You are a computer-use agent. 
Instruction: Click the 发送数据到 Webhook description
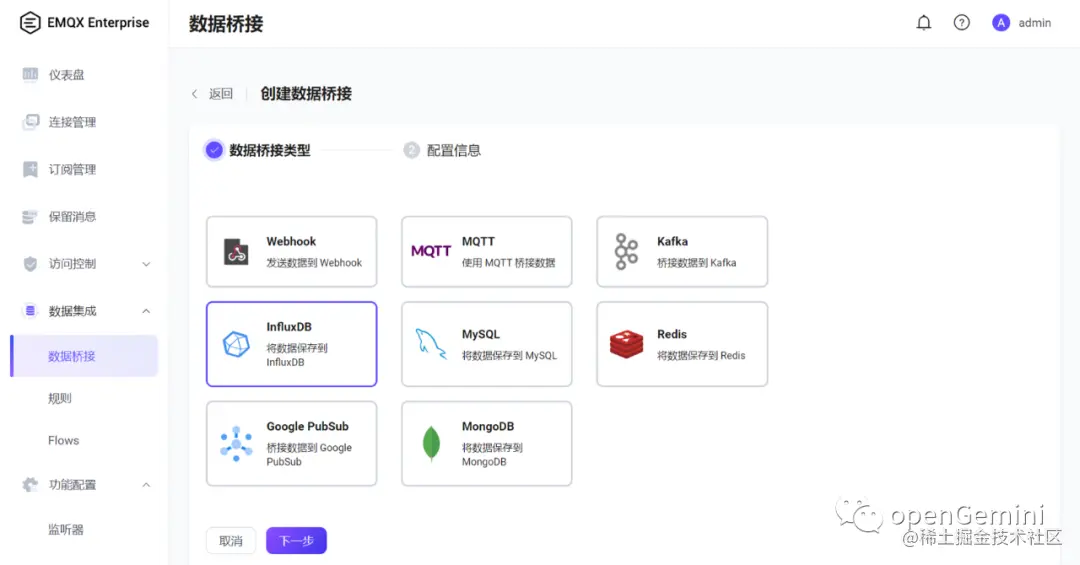(x=314, y=263)
